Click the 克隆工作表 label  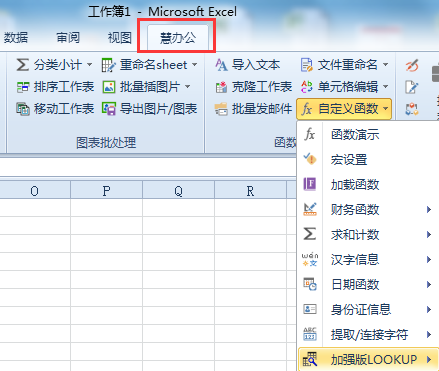(x=262, y=87)
